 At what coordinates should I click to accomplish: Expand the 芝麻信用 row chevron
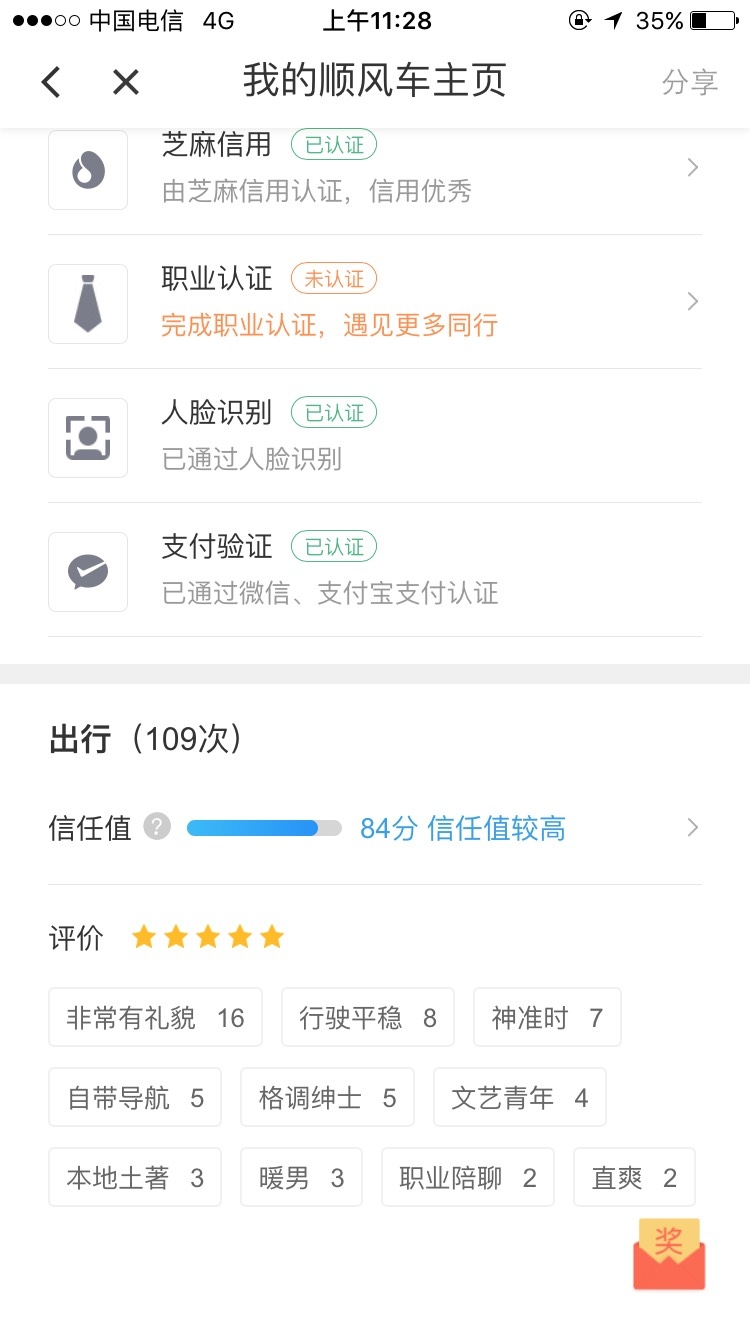click(692, 168)
